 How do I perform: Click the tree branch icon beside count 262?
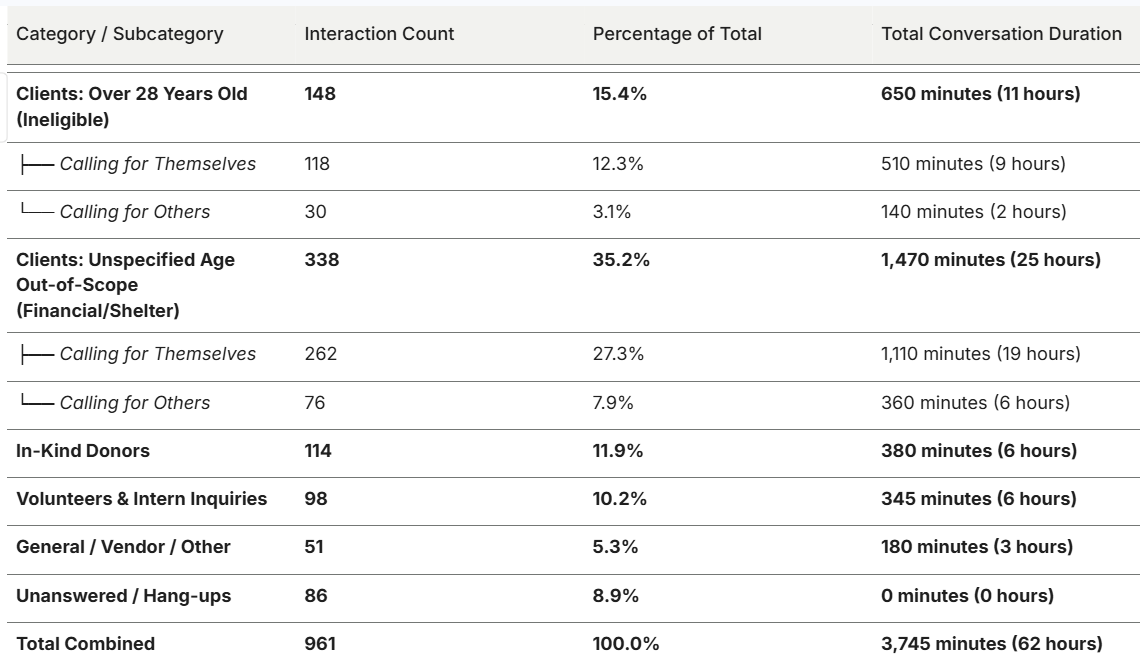(37, 355)
